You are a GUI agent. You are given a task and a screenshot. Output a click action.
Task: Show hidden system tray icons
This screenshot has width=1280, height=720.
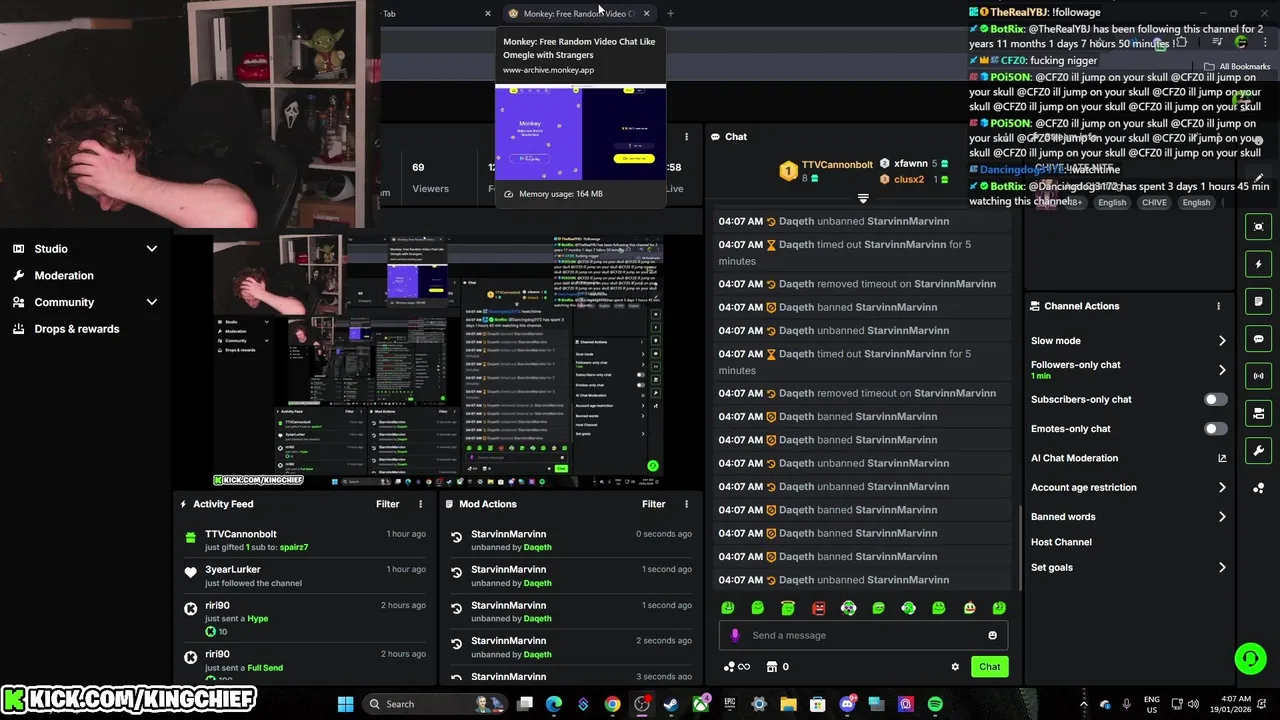[1083, 704]
